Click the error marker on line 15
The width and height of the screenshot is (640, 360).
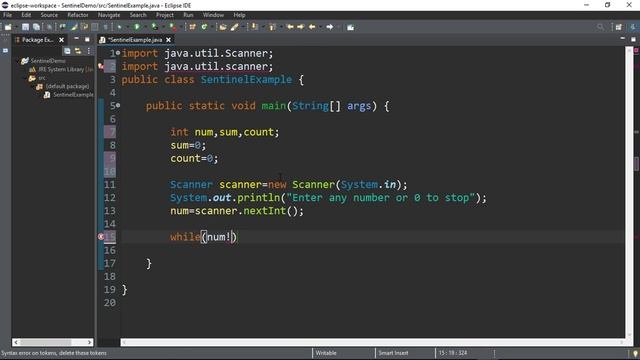(101, 237)
